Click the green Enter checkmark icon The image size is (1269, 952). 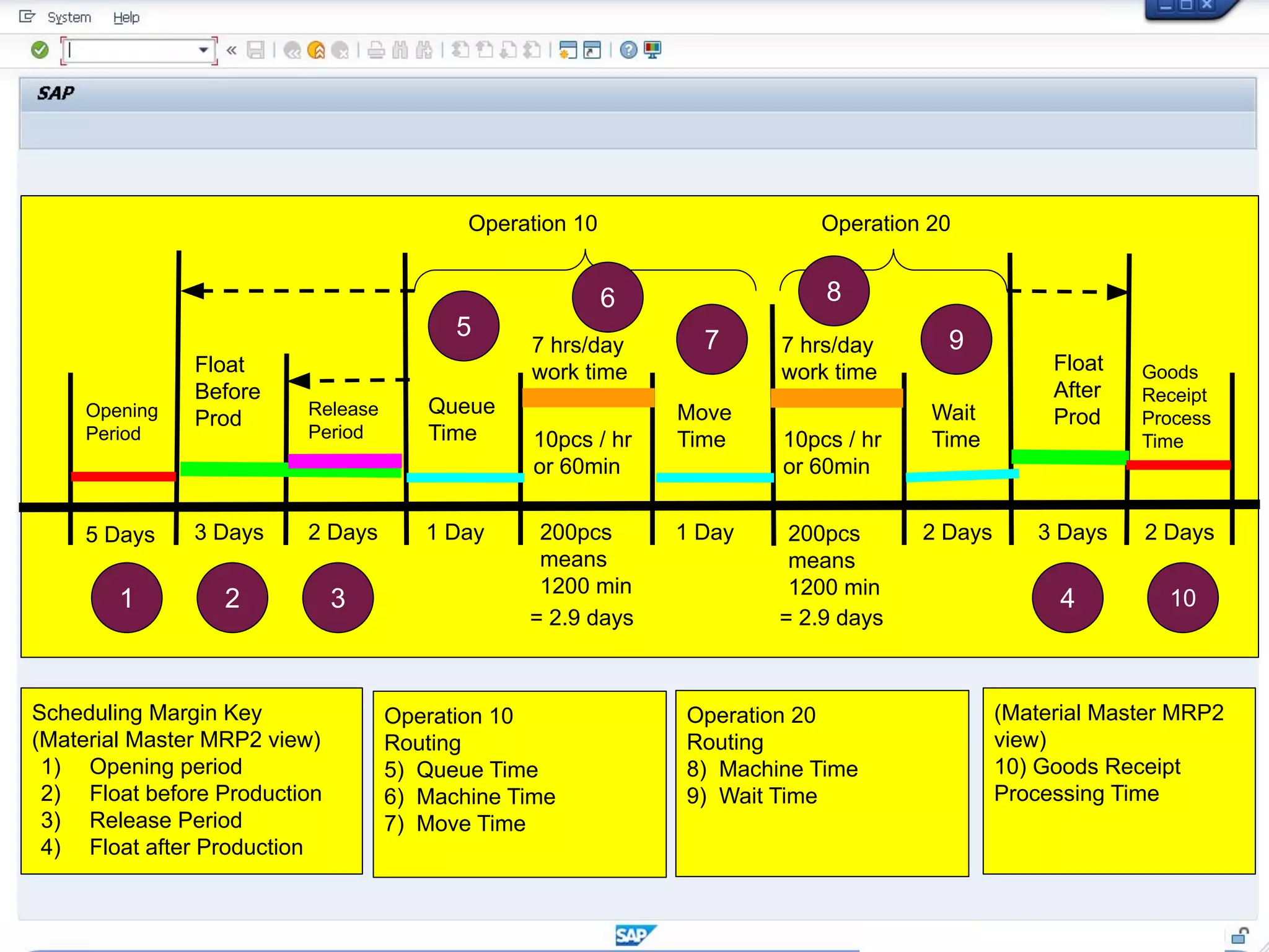[40, 50]
